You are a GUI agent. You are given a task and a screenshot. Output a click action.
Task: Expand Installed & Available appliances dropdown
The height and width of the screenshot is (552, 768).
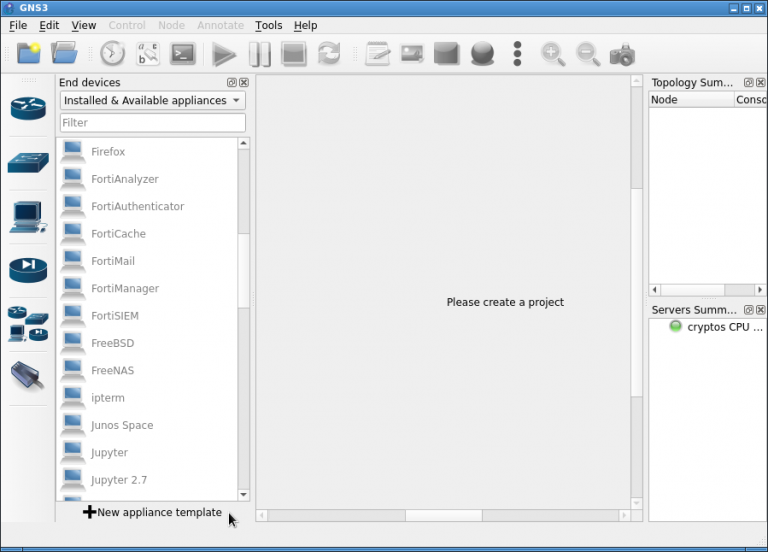[153, 100]
